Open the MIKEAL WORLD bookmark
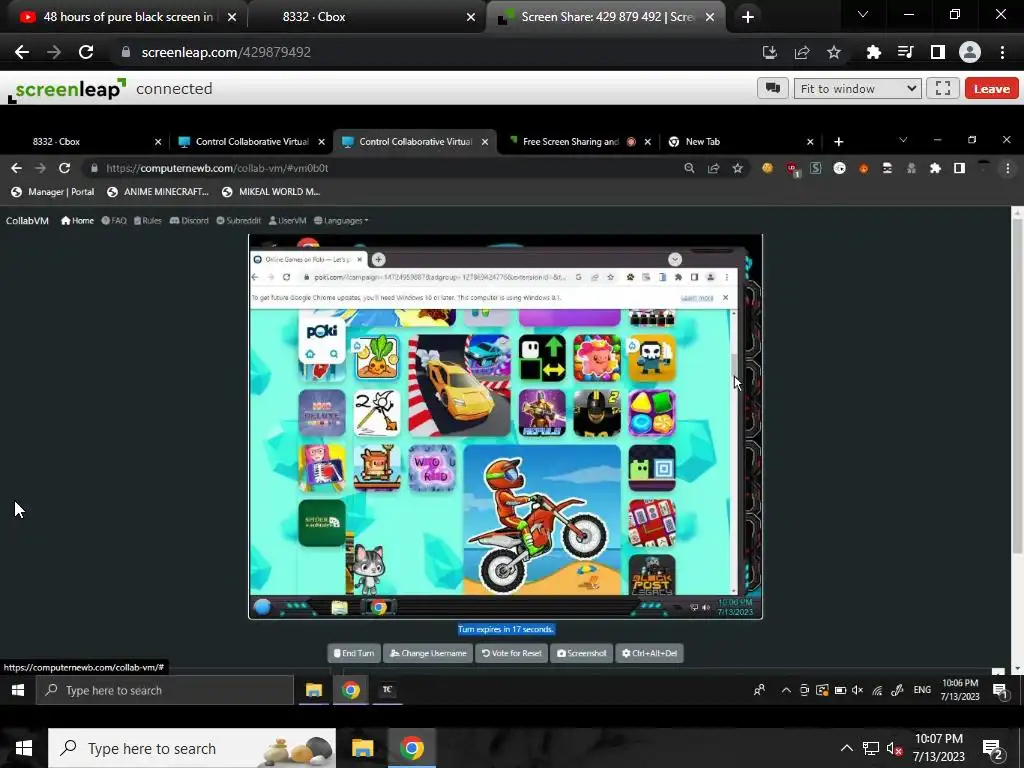Screen dimensions: 1024x768 point(270,192)
